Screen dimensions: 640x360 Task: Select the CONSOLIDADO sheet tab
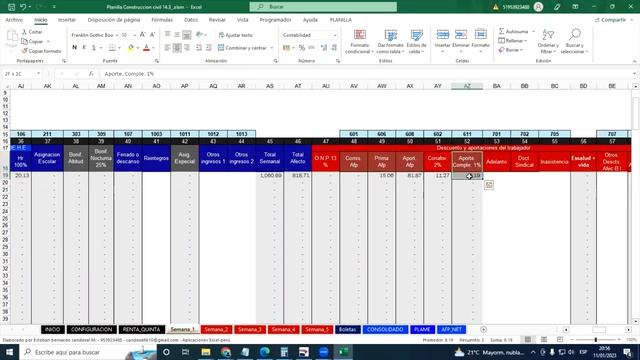coord(385,329)
